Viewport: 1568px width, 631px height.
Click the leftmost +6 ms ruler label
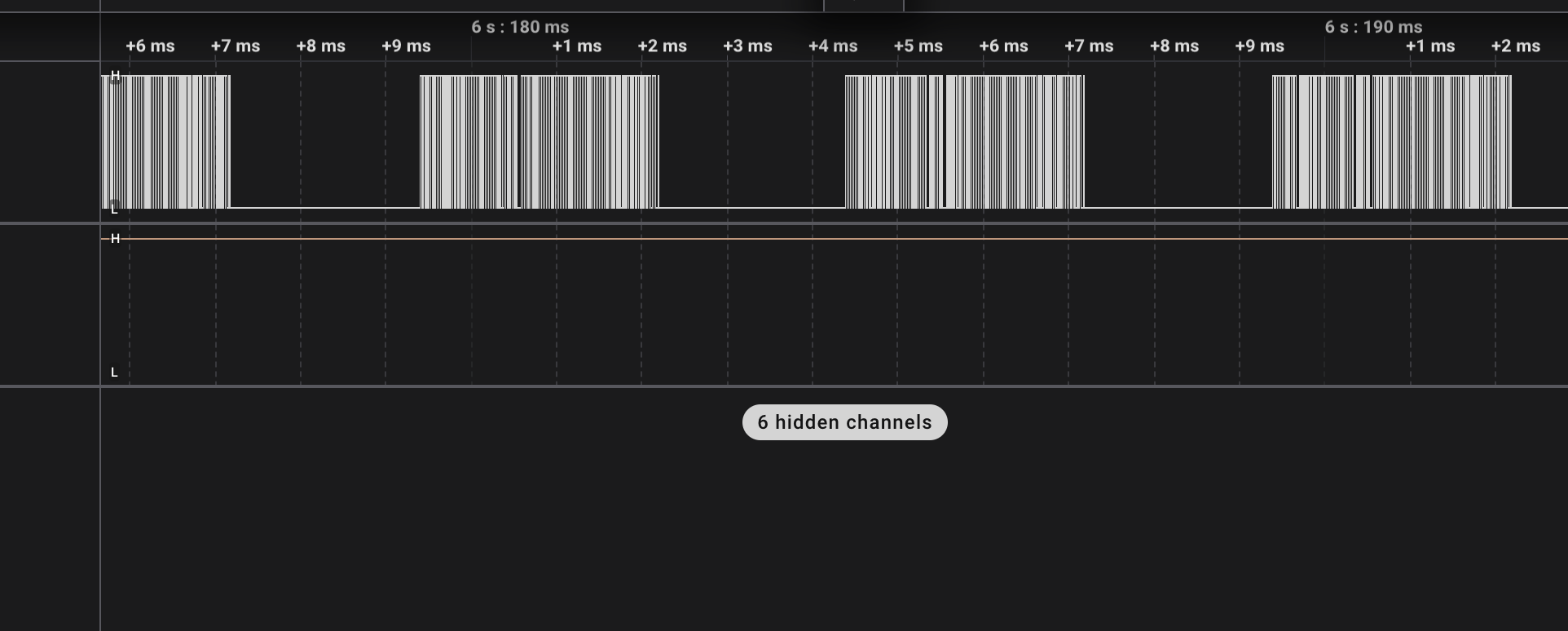pyautogui.click(x=150, y=46)
